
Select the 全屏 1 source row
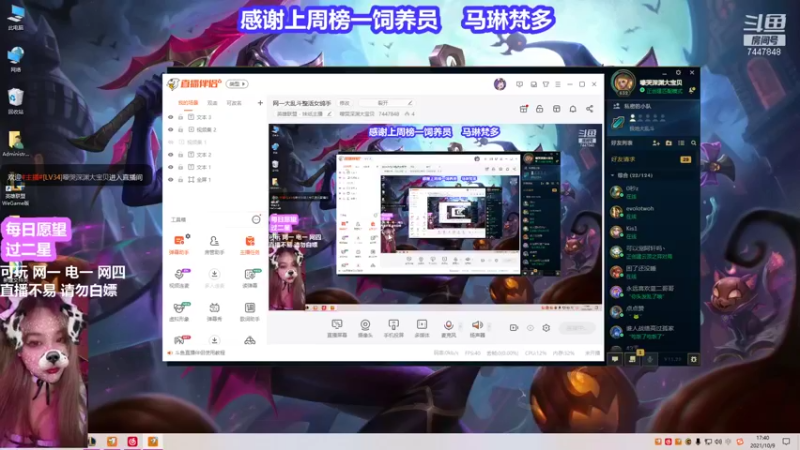[x=214, y=180]
